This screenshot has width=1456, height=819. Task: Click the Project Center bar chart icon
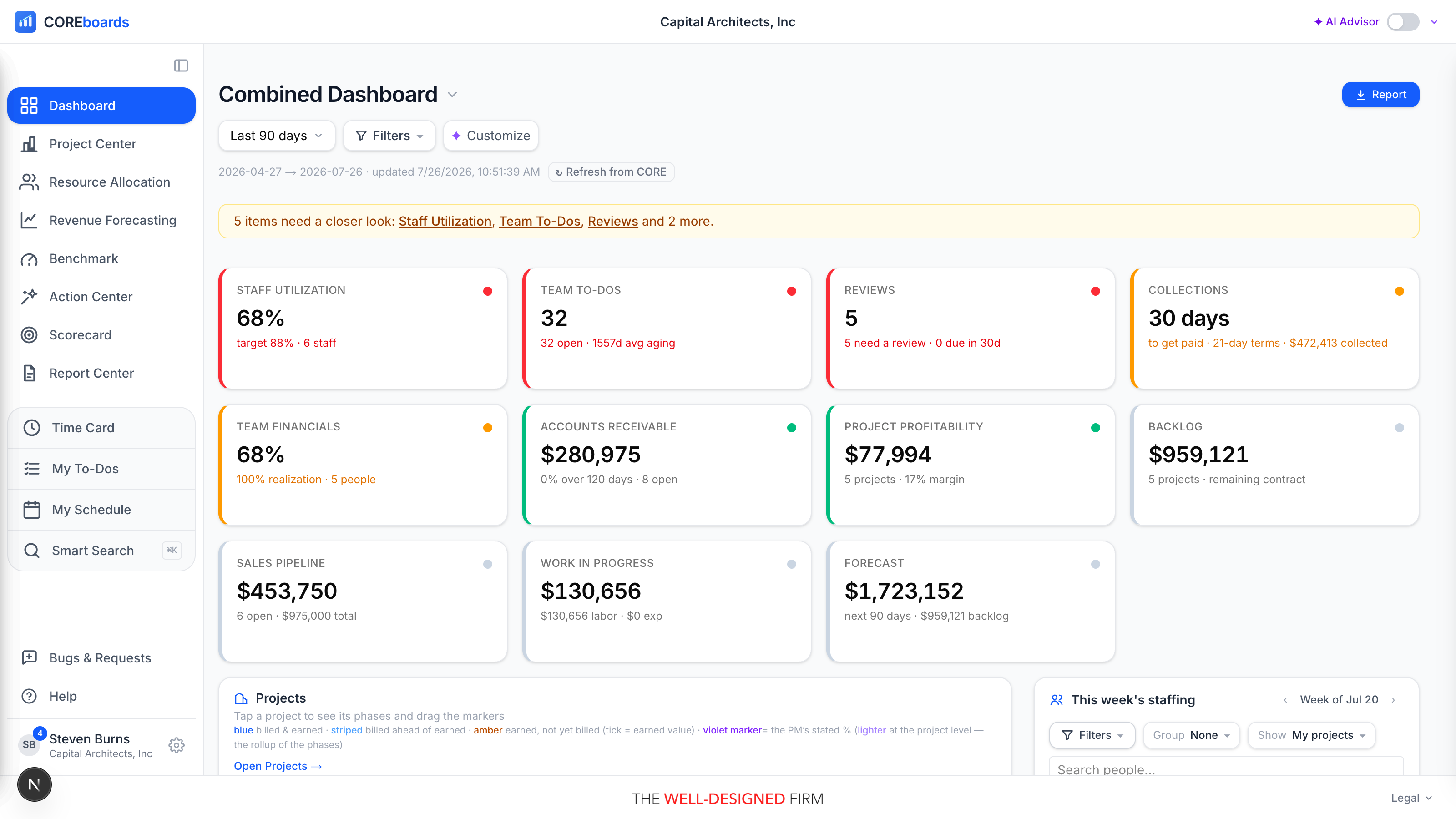pyautogui.click(x=30, y=144)
